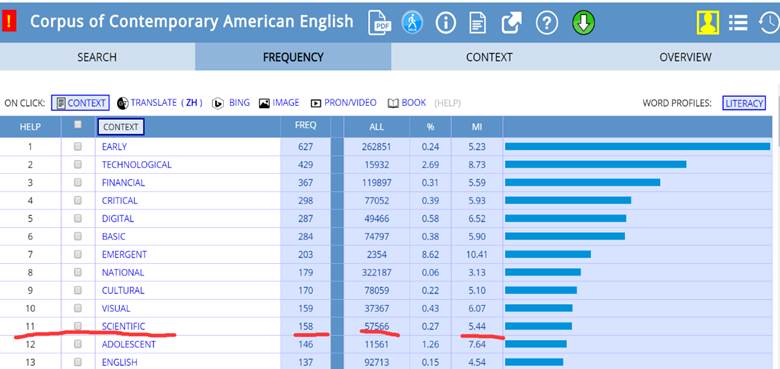Open the yellow user profile icon
780x369 pixels.
coord(707,23)
